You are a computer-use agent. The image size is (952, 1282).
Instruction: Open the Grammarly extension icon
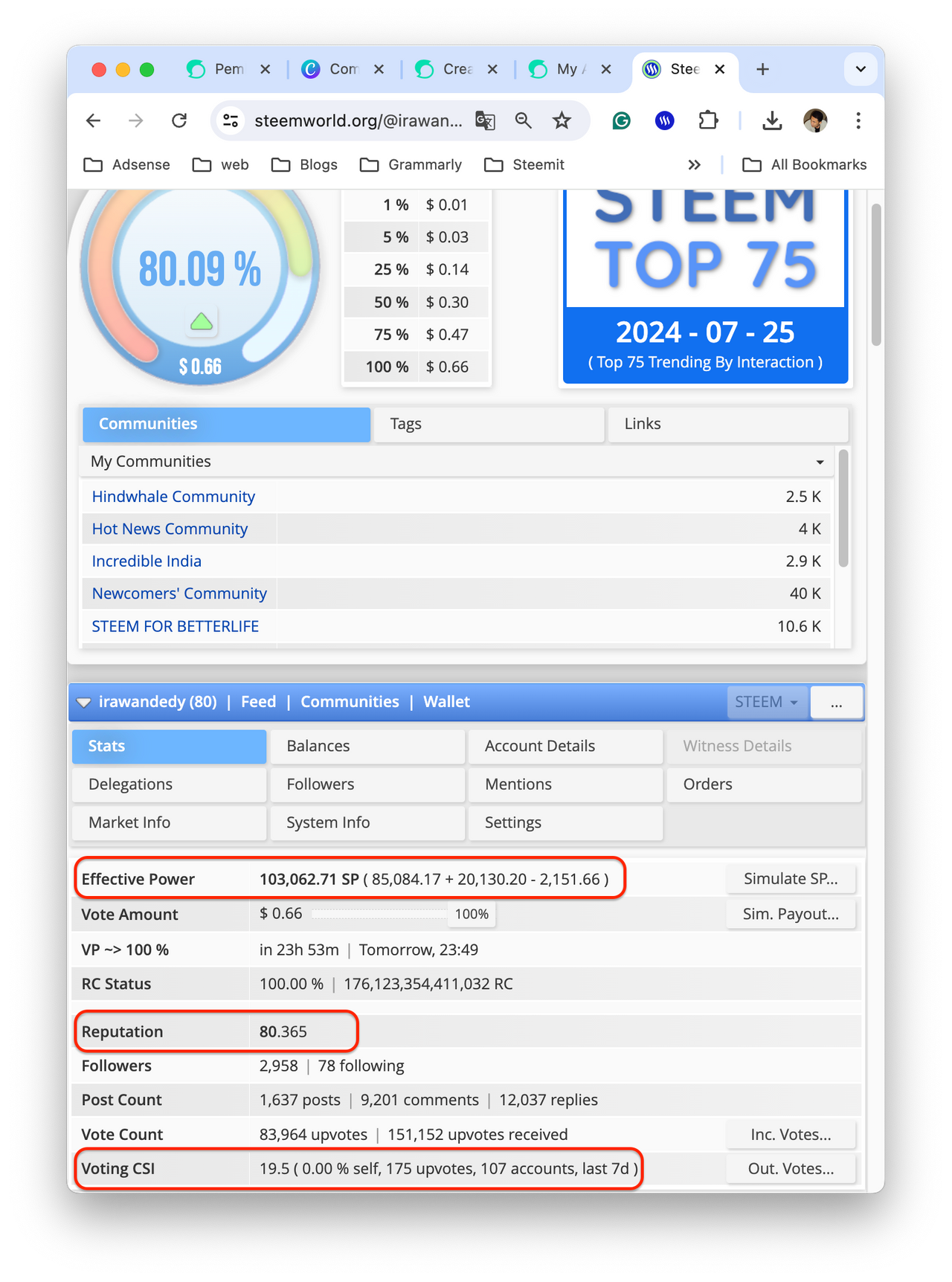(x=622, y=120)
